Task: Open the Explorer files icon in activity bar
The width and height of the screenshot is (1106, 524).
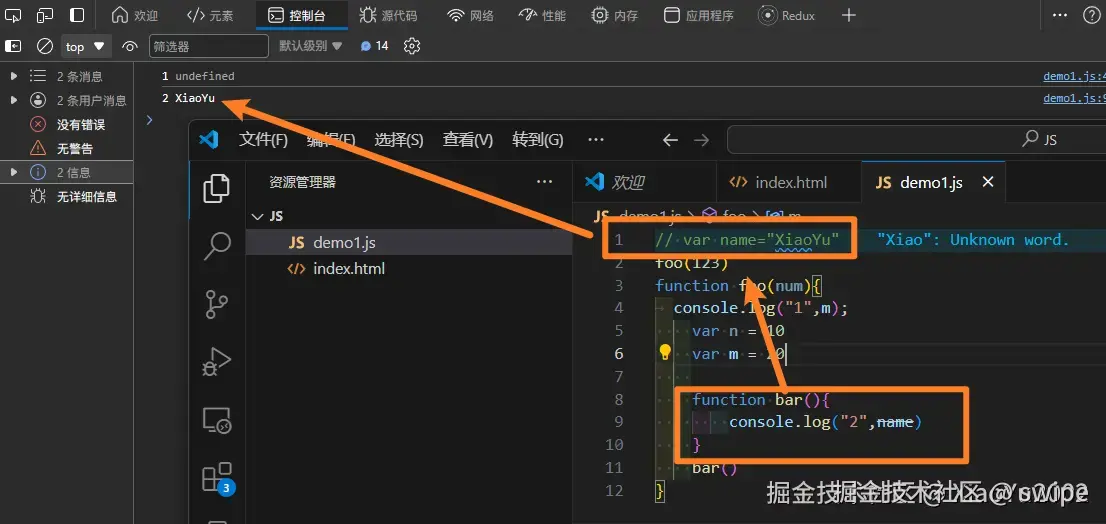Action: [217, 188]
